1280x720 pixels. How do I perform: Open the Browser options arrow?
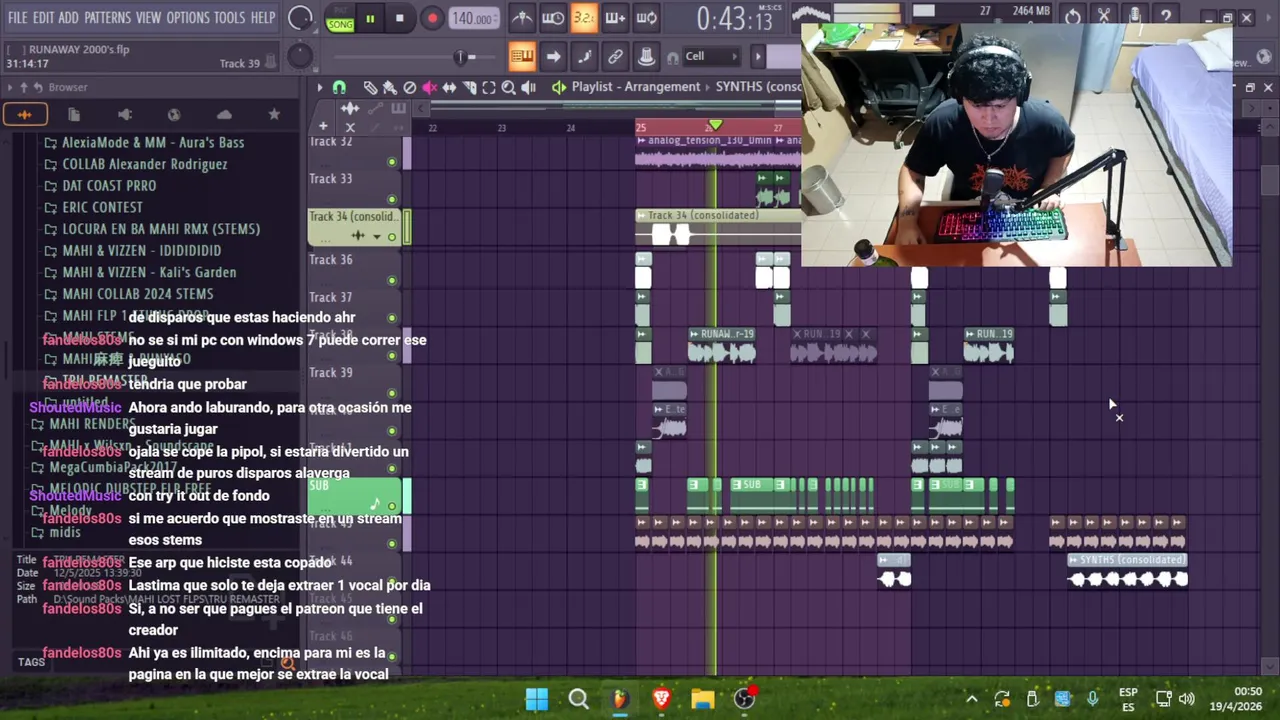coord(10,87)
